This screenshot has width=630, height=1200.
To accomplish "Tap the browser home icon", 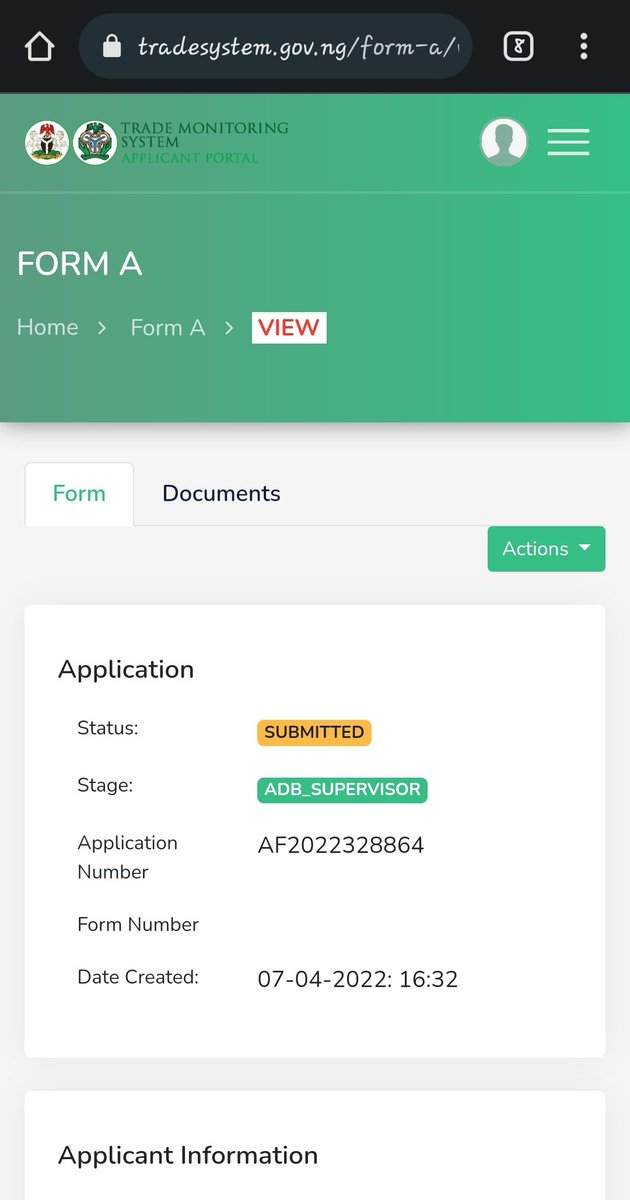I will tap(39, 46).
